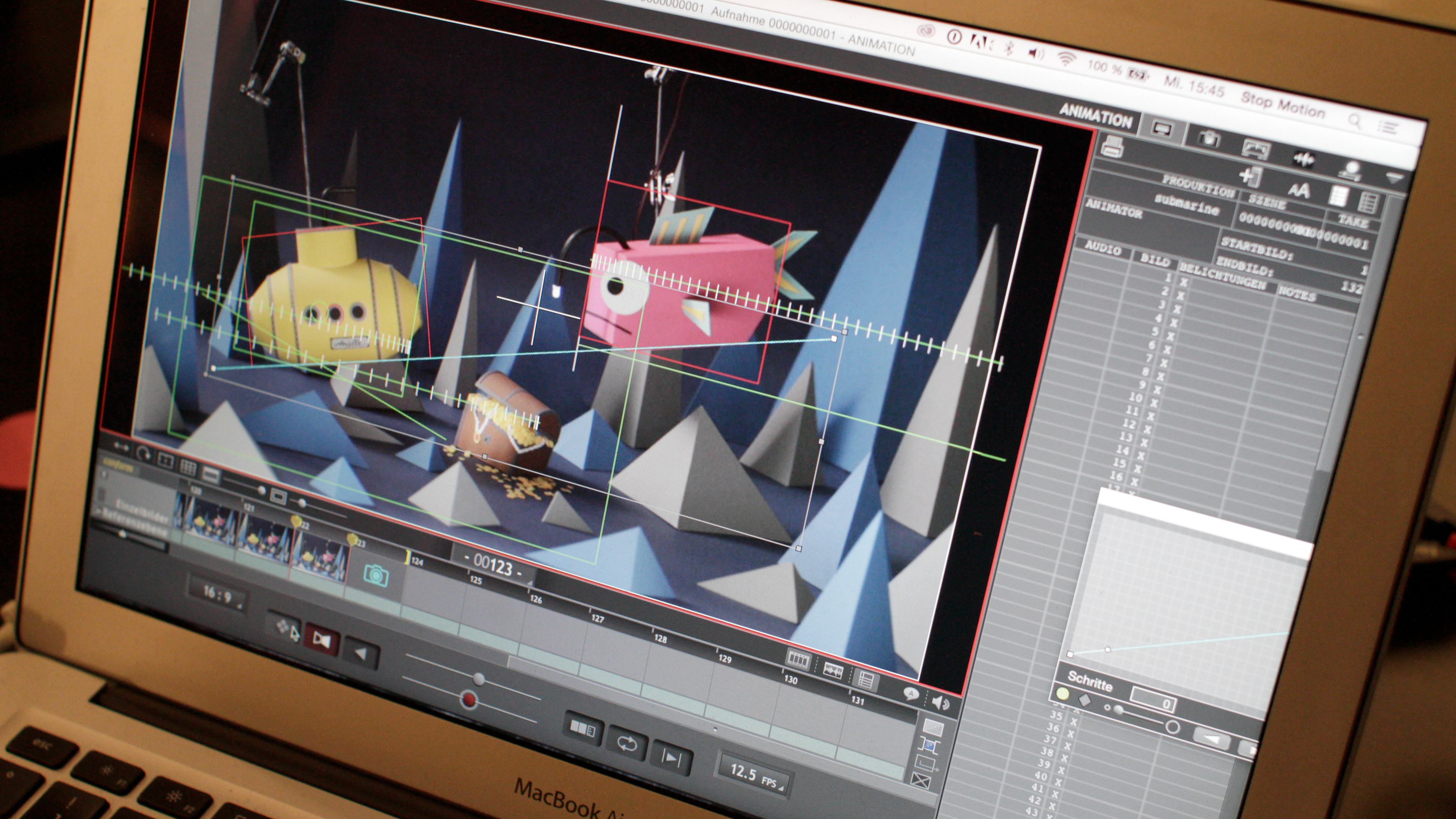Select frame 121 thumbnail in timeline
The height and width of the screenshot is (819, 1456).
click(265, 536)
